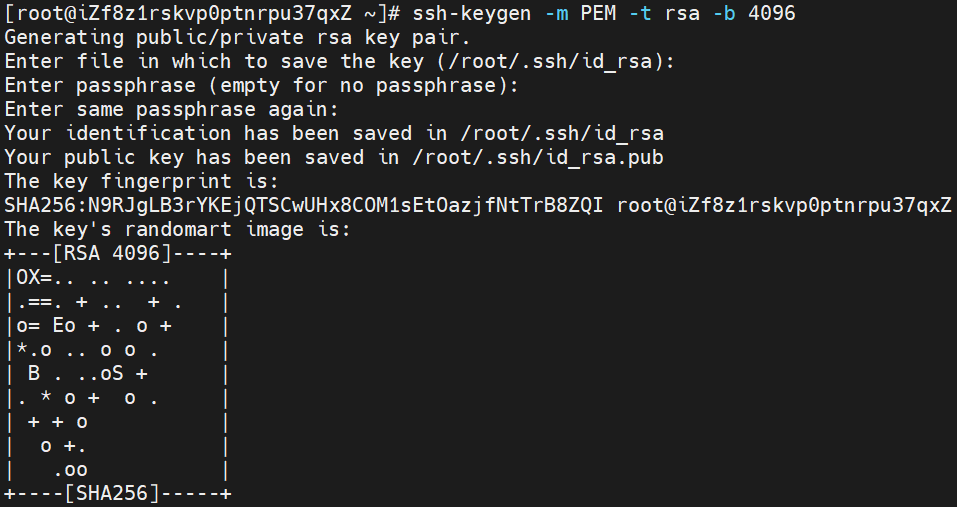Click the 'E' character in randomart
The width and height of the screenshot is (957, 507).
pos(58,325)
